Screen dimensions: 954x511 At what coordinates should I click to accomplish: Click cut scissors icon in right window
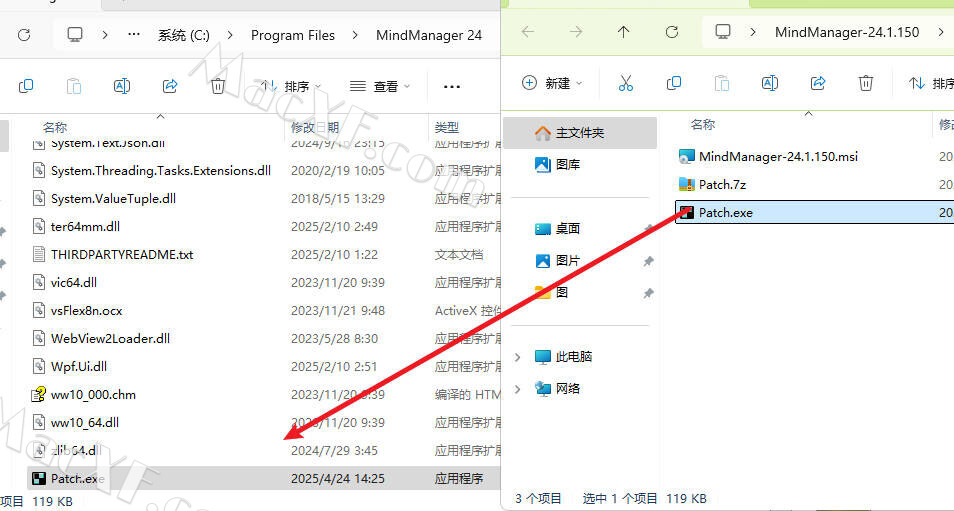[625, 83]
